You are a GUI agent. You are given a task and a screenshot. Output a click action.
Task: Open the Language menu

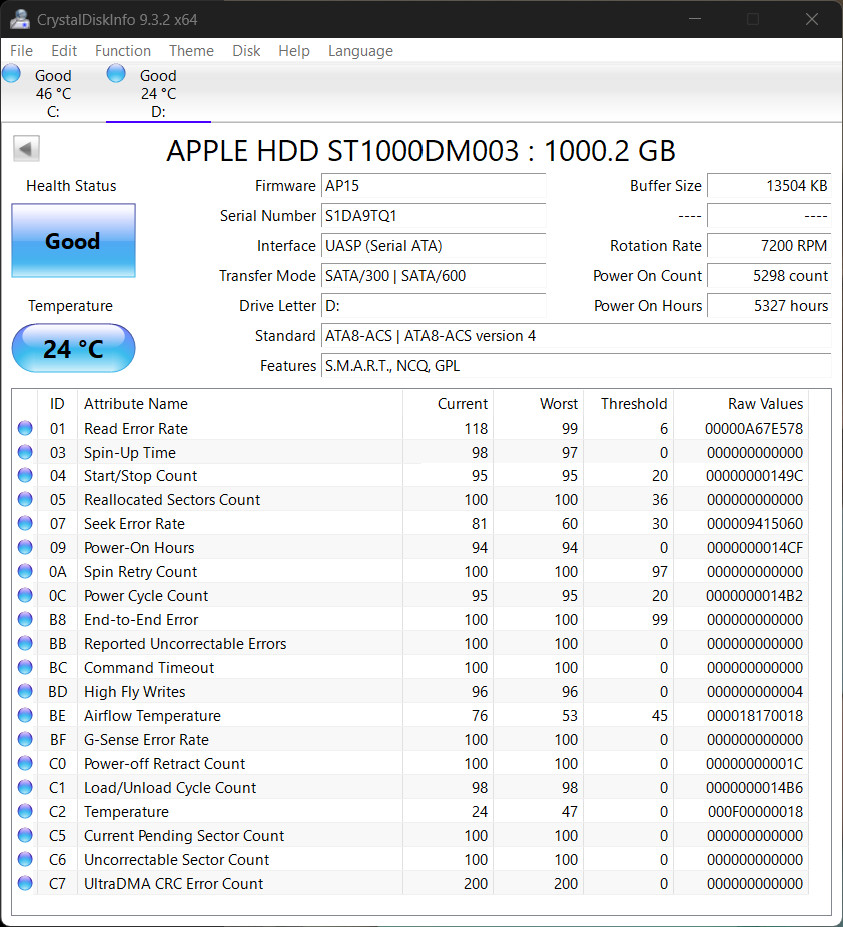360,51
